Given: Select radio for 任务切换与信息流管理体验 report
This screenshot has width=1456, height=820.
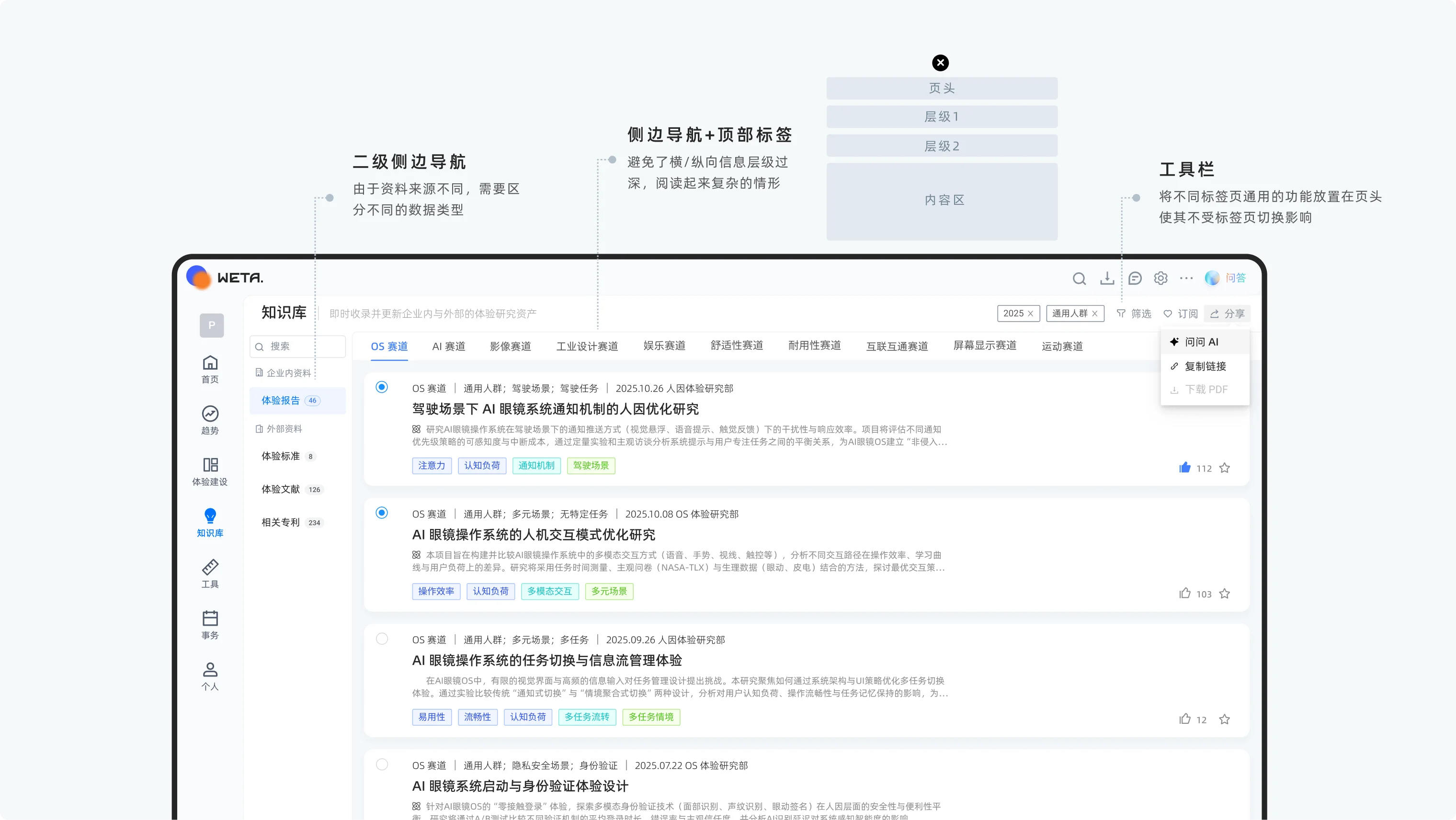Looking at the screenshot, I should tap(382, 639).
